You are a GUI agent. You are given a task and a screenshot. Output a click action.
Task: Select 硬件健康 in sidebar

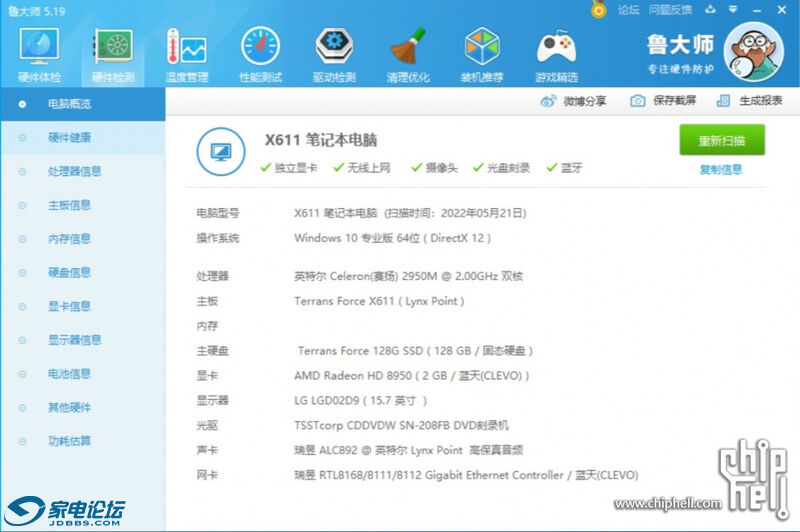coord(83,138)
